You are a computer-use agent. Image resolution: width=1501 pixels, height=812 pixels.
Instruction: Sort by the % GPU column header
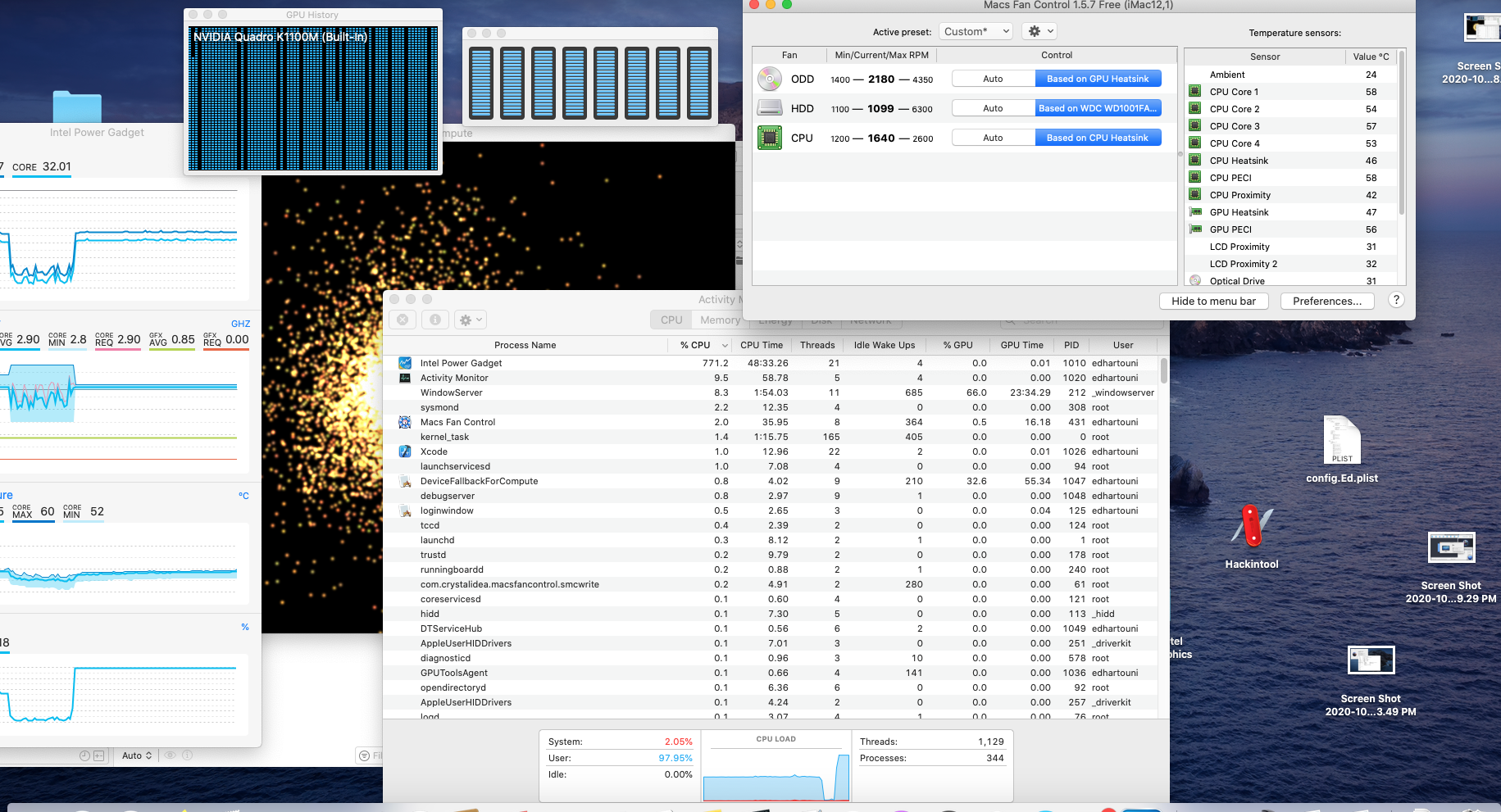[x=957, y=345]
